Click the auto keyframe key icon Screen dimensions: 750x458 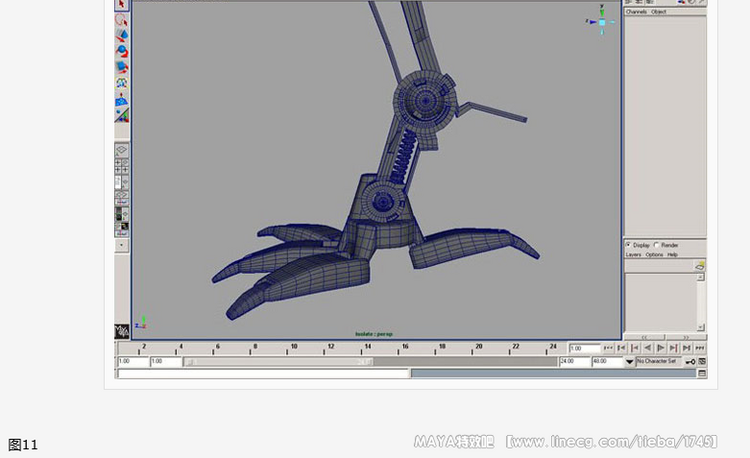(x=690, y=361)
